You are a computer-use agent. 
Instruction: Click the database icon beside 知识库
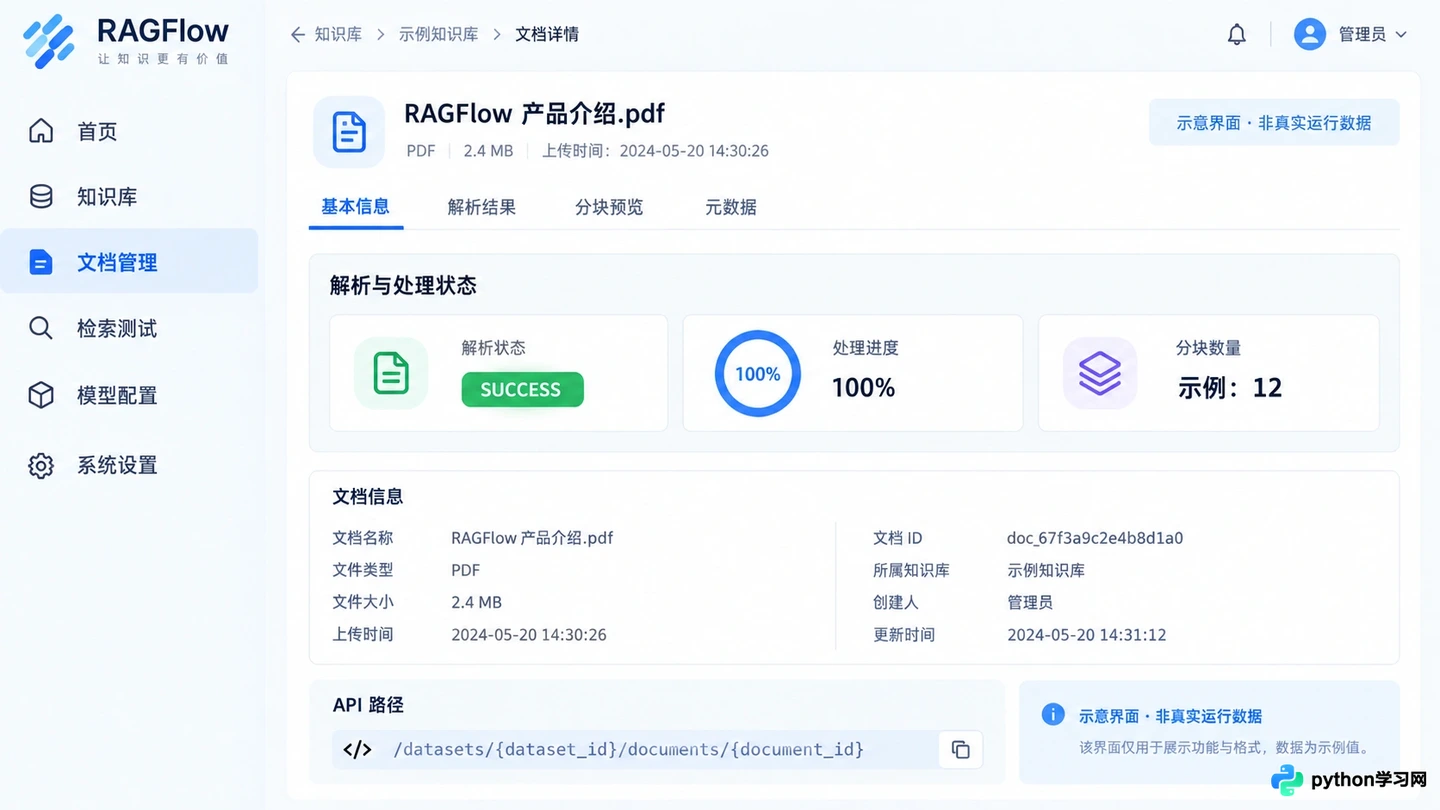(x=41, y=197)
